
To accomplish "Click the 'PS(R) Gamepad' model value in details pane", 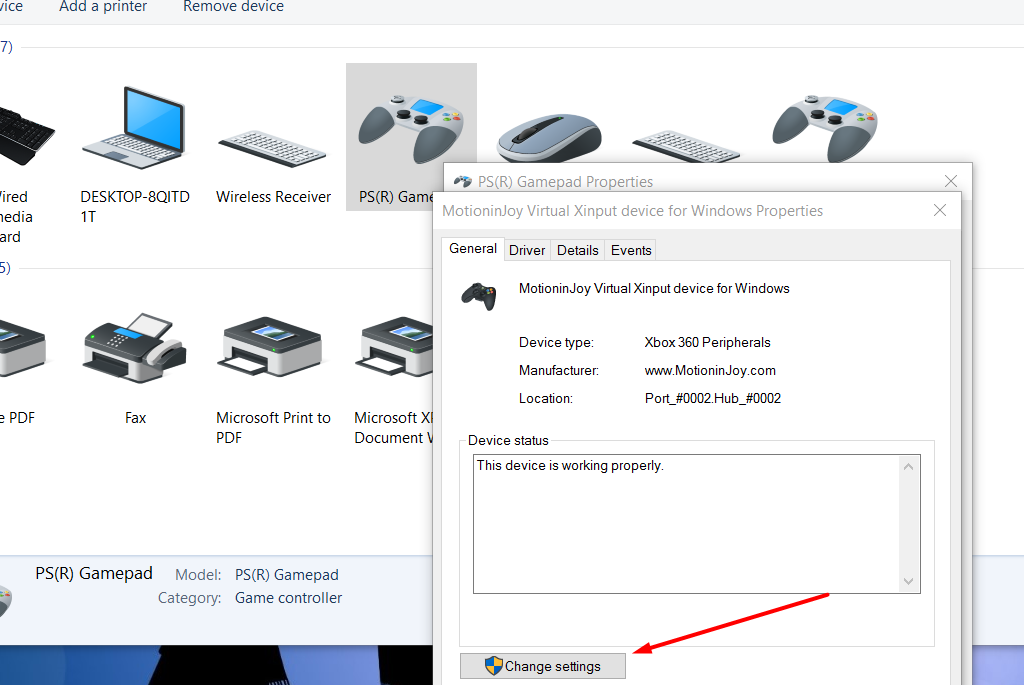I will click(x=287, y=575).
